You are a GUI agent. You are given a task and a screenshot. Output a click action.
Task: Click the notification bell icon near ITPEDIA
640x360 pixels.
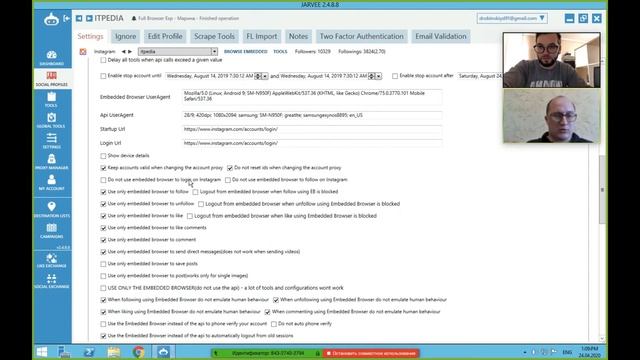tap(133, 18)
